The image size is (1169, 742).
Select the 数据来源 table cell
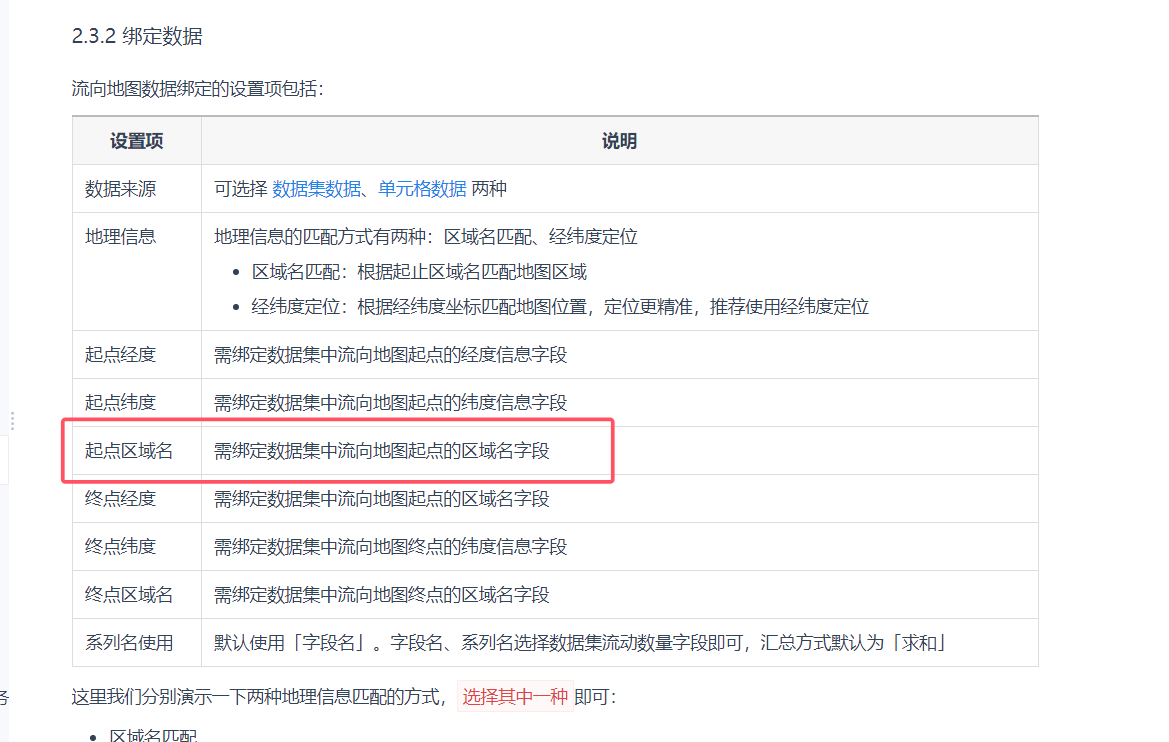(120, 189)
